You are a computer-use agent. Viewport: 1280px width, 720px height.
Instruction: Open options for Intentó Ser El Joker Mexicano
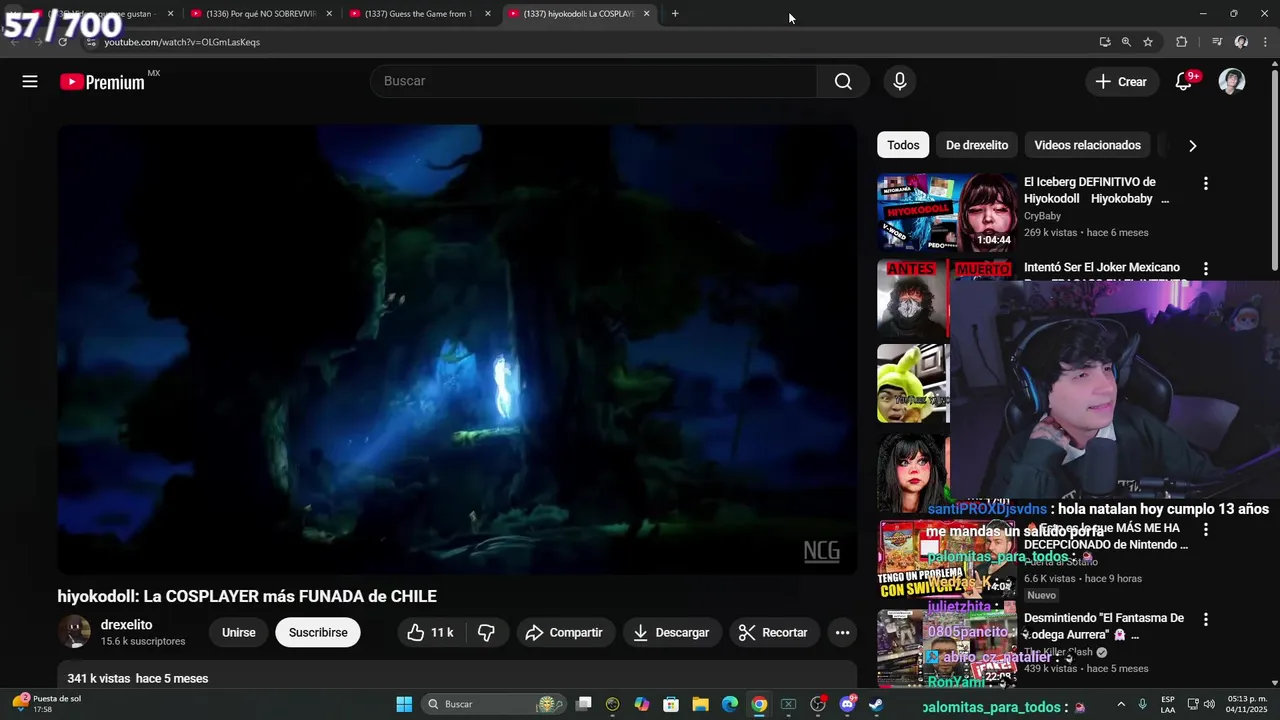pyautogui.click(x=1205, y=269)
